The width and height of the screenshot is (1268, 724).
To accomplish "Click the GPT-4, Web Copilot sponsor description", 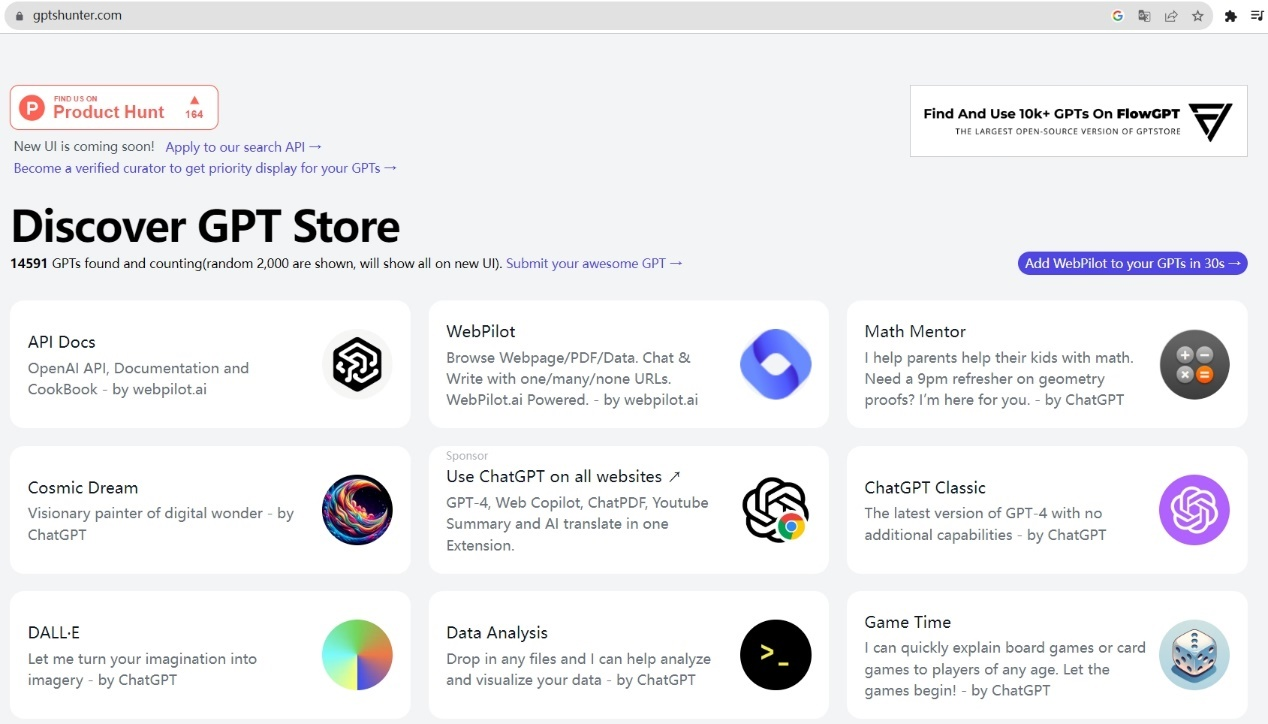I will coord(577,524).
